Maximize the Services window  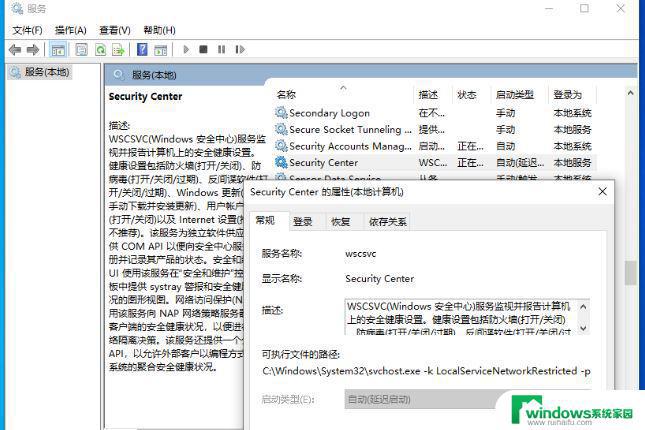click(x=584, y=8)
